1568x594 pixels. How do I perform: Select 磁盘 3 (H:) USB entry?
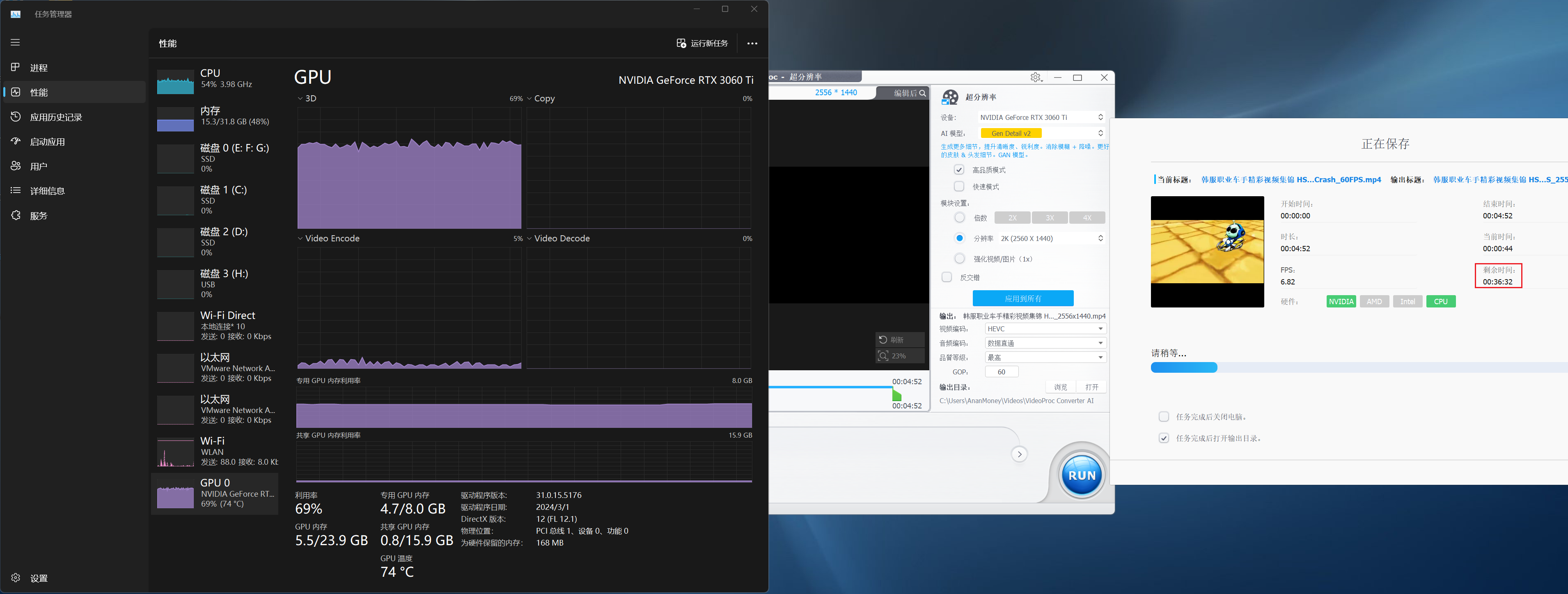(x=215, y=284)
